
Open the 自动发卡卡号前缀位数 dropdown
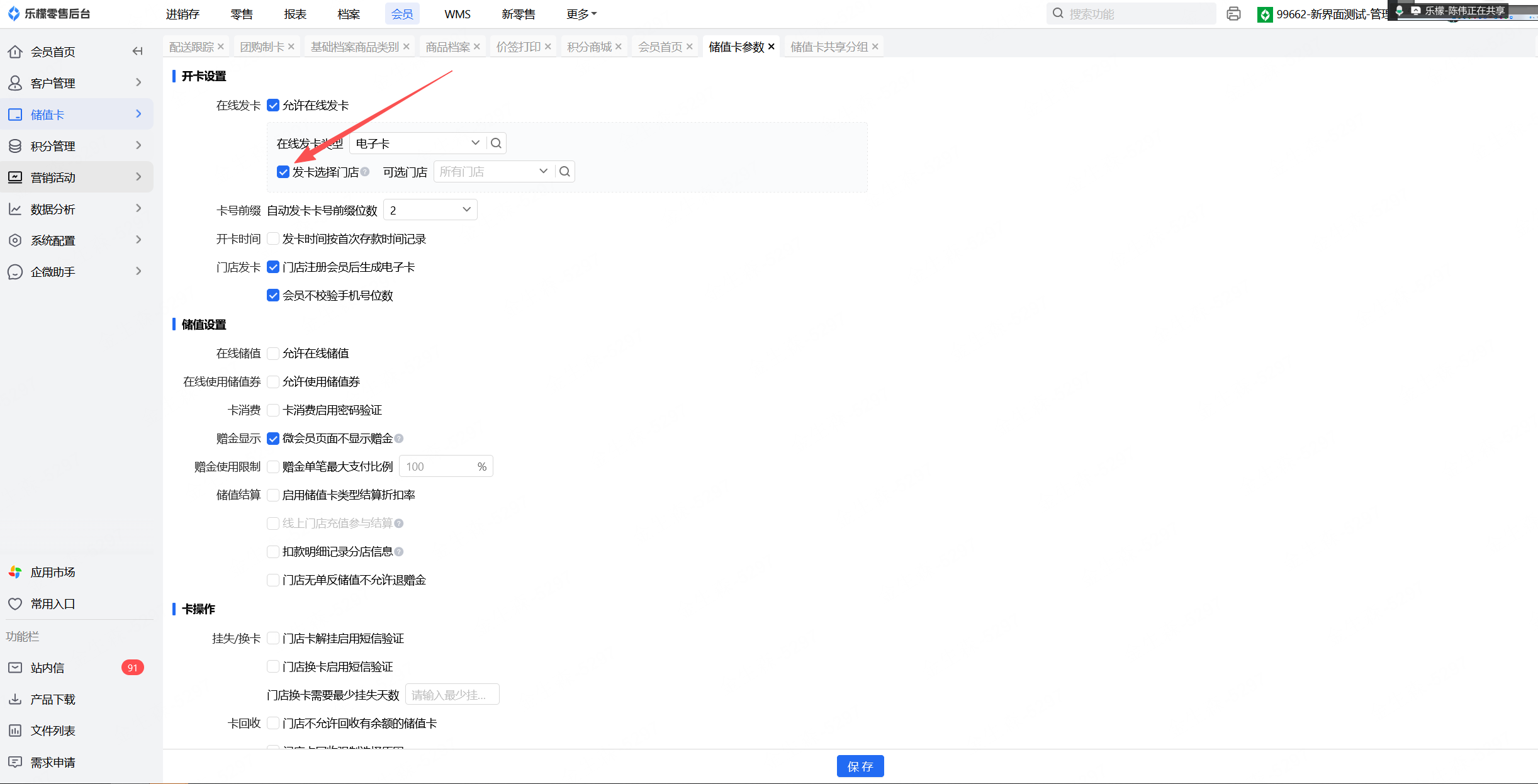(x=430, y=210)
